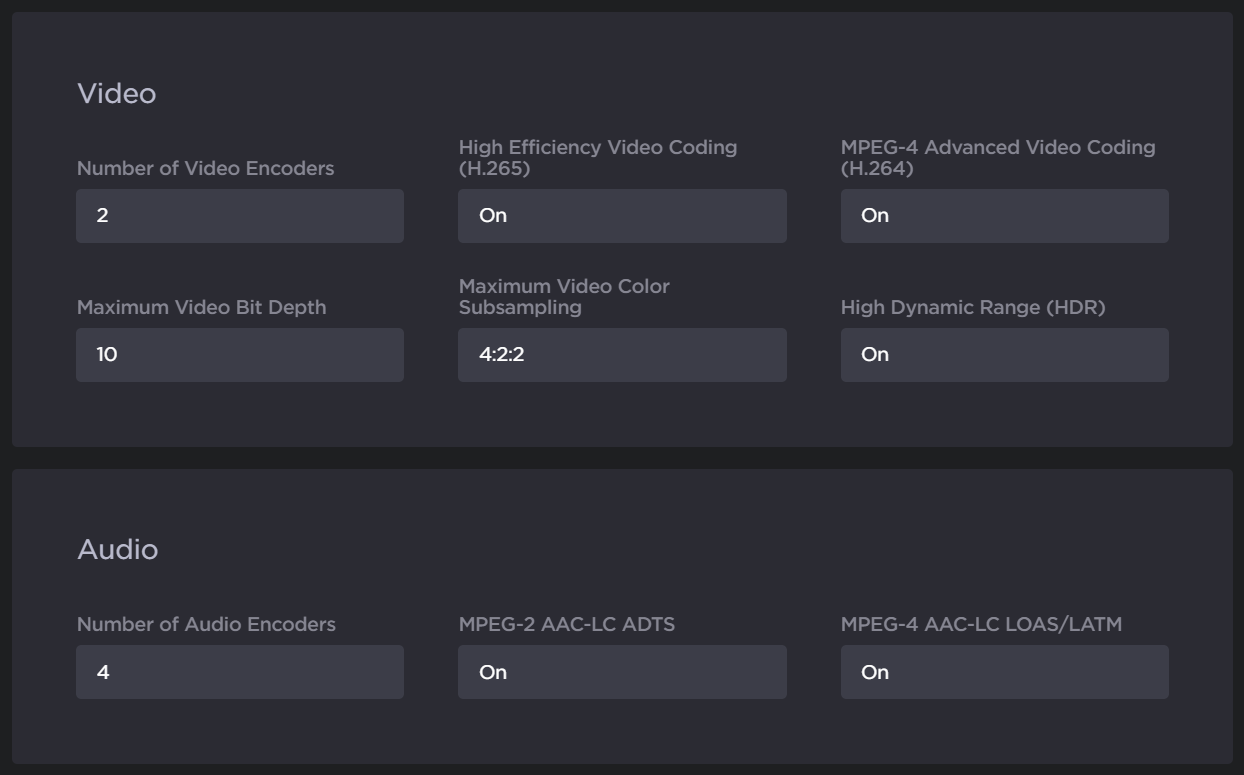
Task: Select the High Dynamic Range value field
Action: (1004, 355)
